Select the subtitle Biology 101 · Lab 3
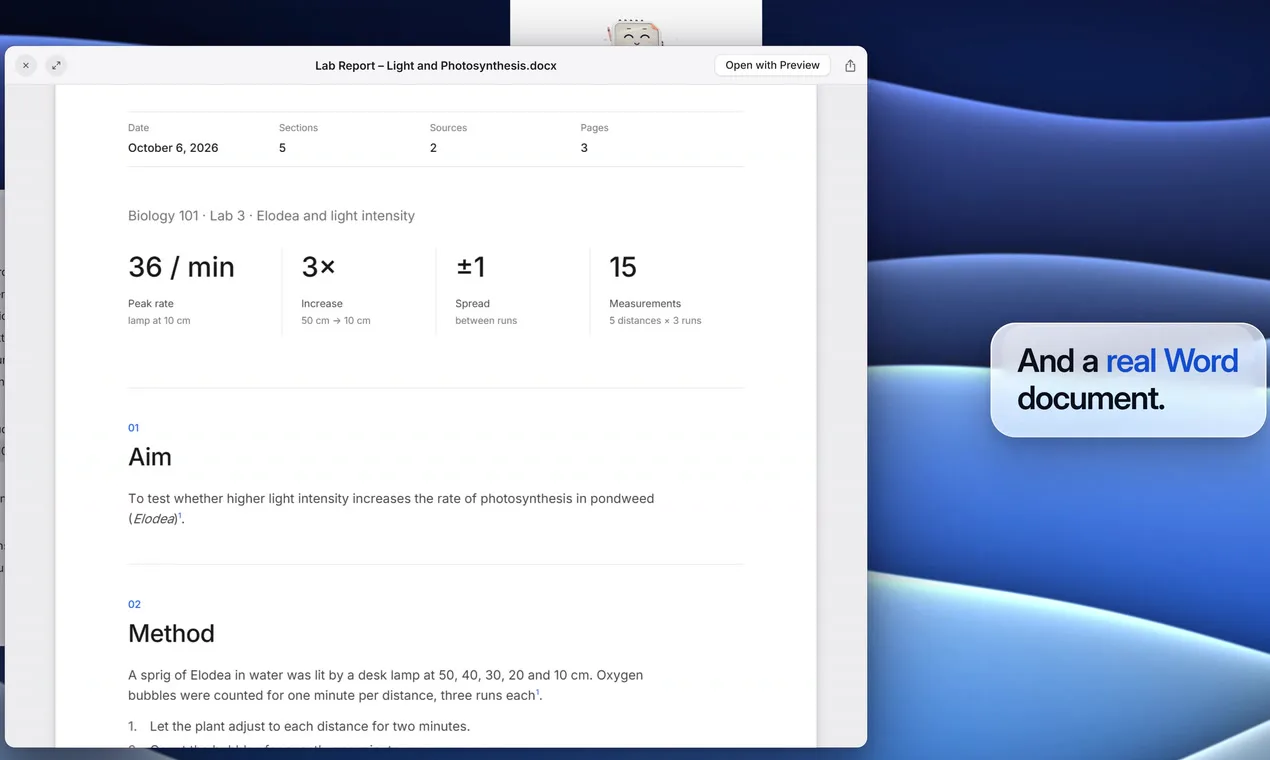Screen dimensions: 1270x760 186,216
